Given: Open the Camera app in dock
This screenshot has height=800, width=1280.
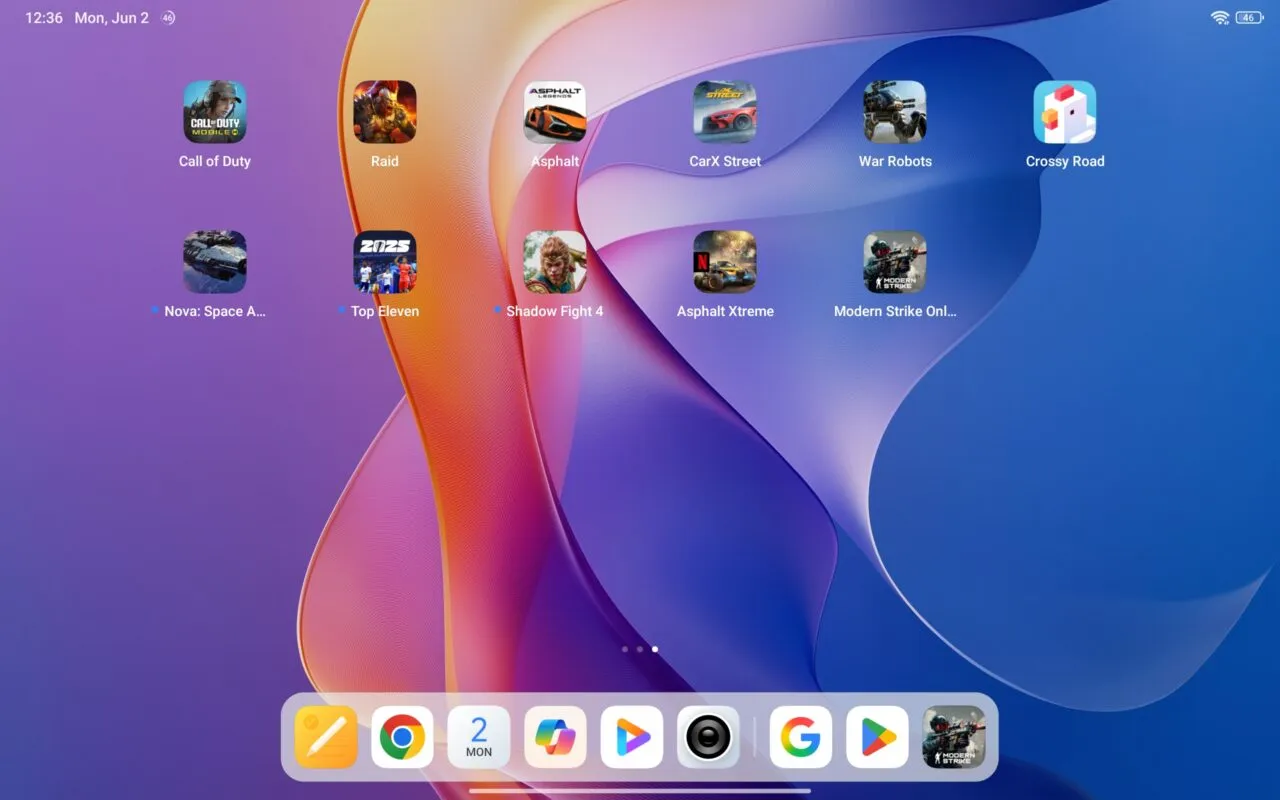Looking at the screenshot, I should tap(708, 737).
